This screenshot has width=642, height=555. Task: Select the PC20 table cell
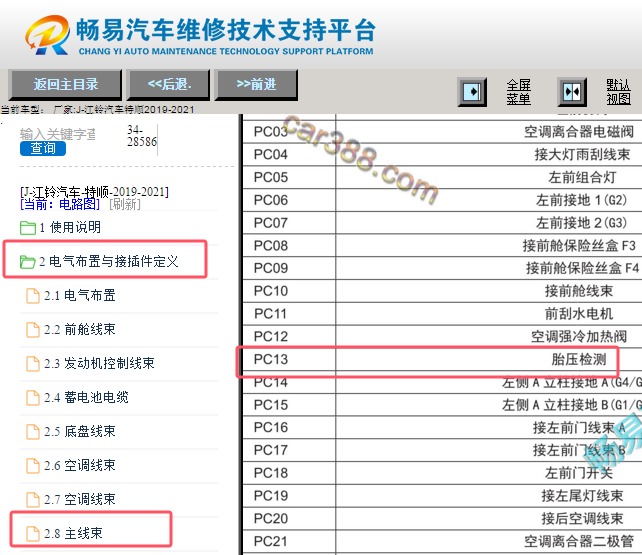click(x=289, y=519)
